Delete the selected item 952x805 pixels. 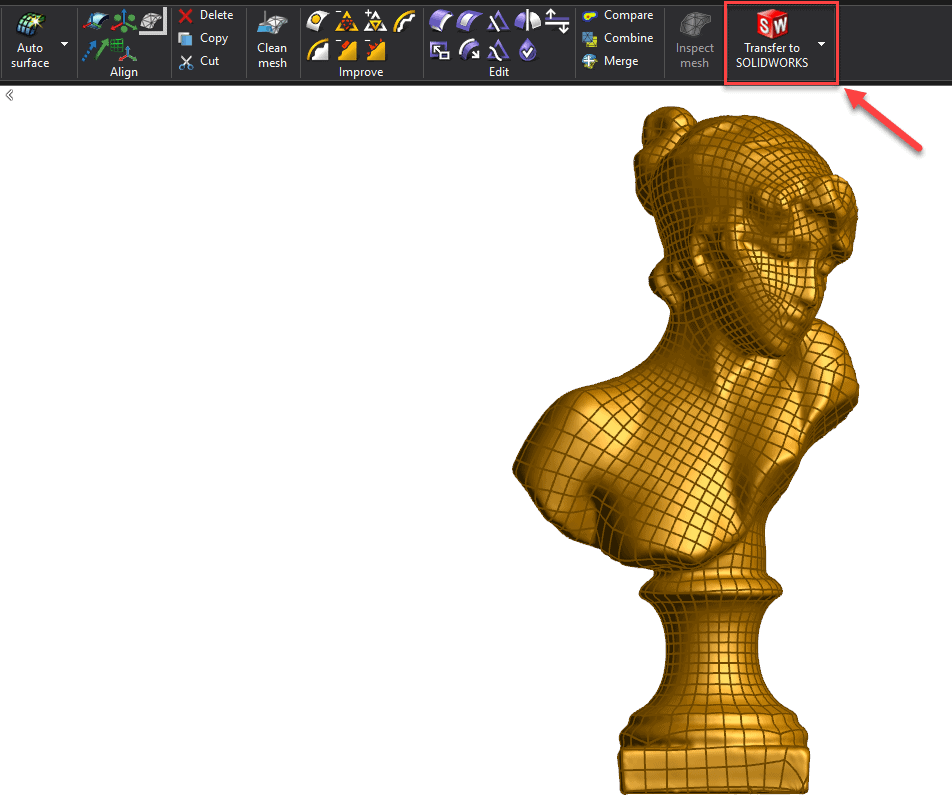click(x=206, y=15)
